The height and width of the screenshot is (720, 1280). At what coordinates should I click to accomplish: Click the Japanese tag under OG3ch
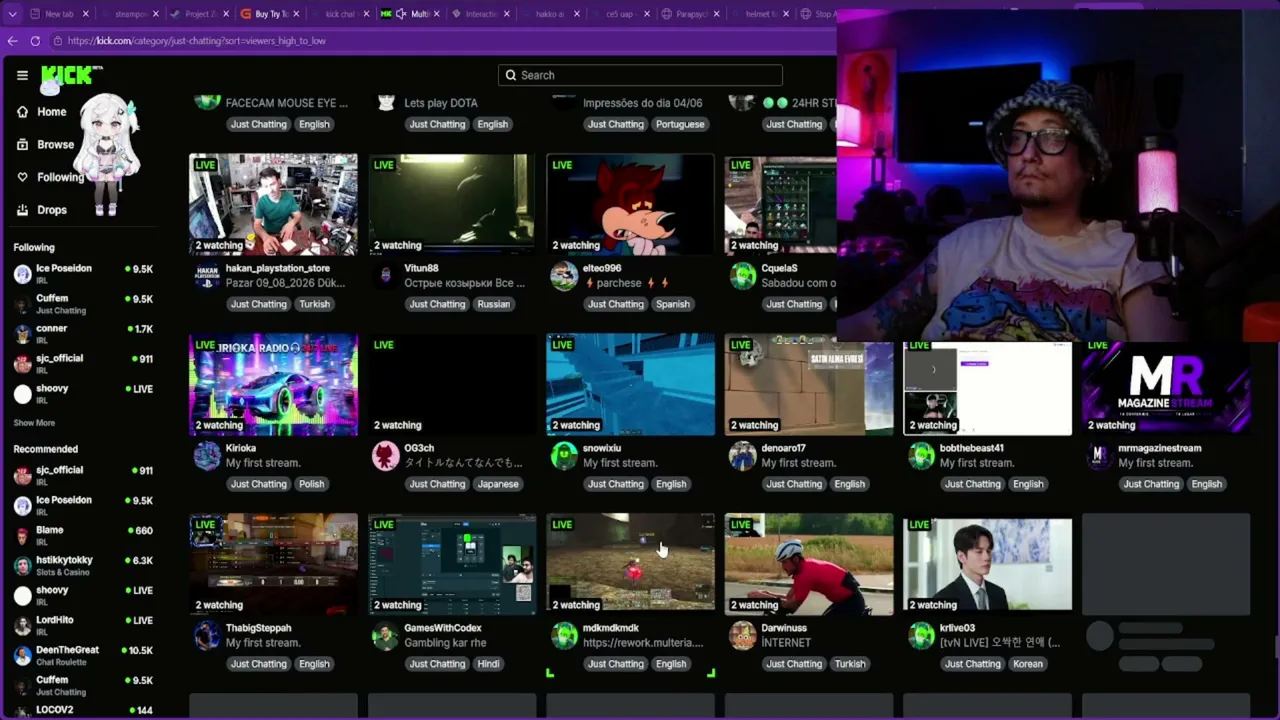[498, 484]
